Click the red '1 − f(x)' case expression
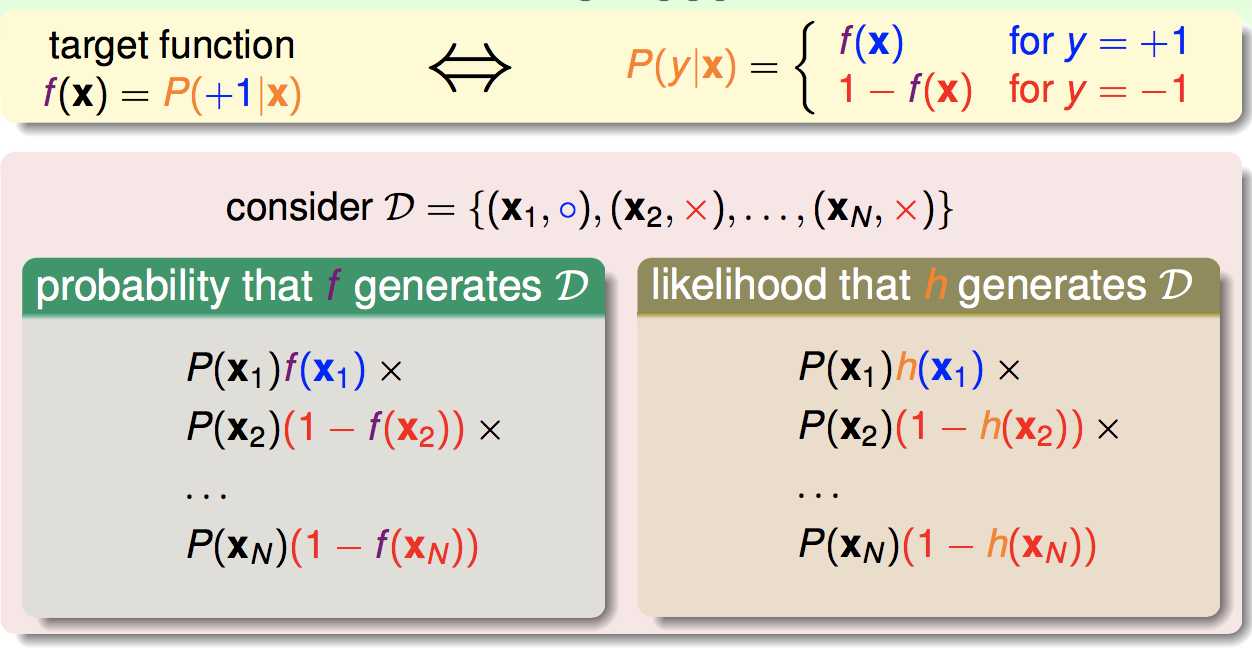 [x=904, y=91]
